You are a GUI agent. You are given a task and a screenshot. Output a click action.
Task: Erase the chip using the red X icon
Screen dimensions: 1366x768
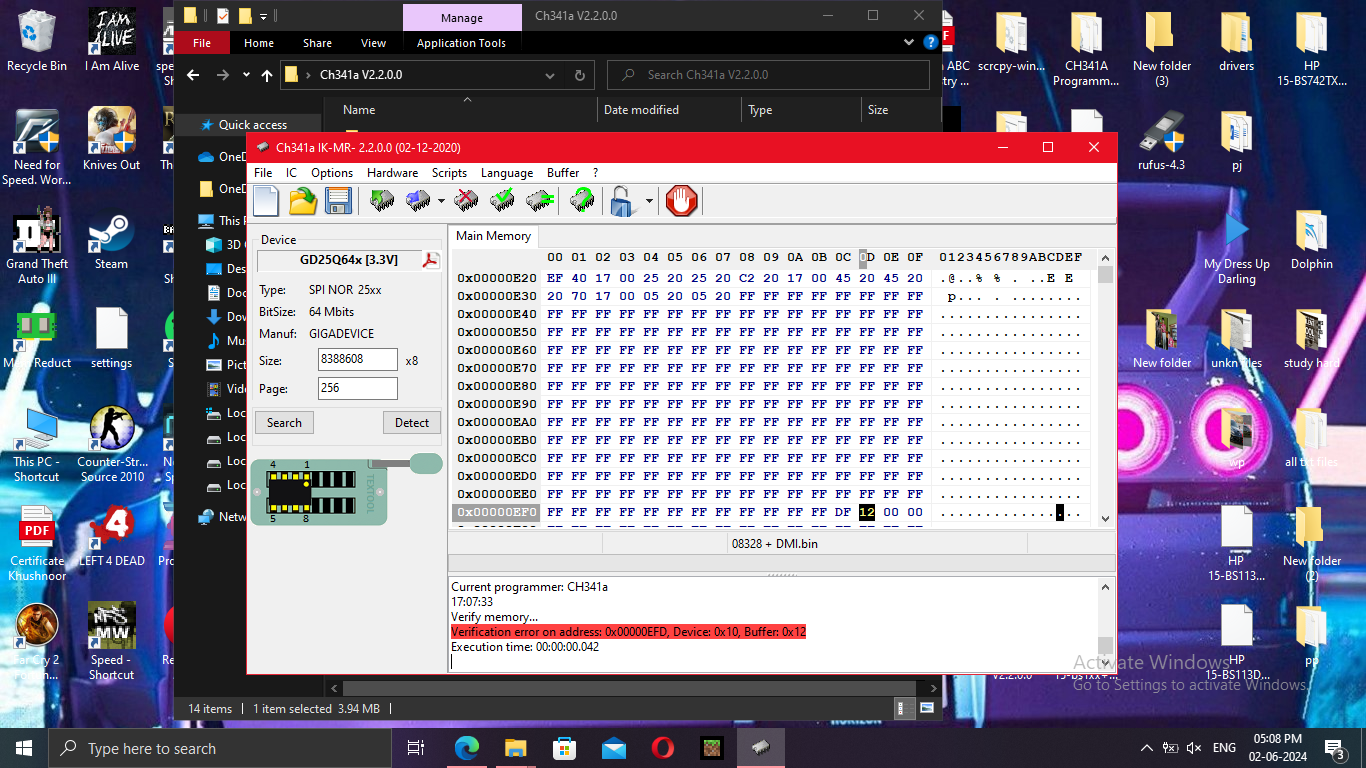click(x=466, y=201)
